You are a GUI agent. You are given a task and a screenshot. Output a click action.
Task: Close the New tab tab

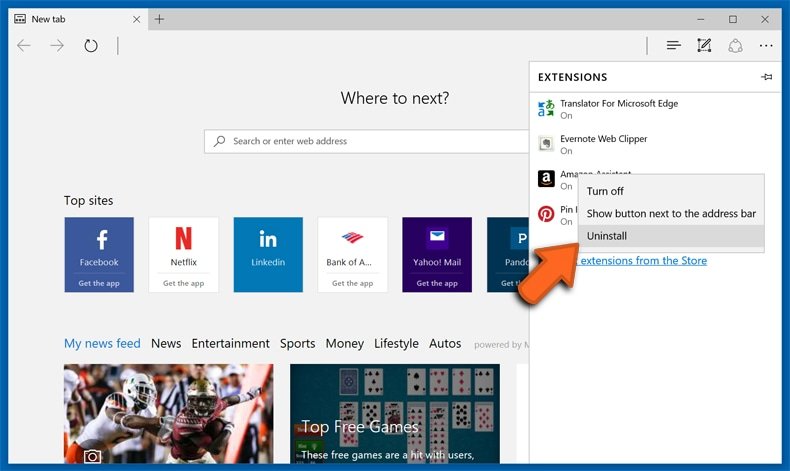[x=137, y=19]
